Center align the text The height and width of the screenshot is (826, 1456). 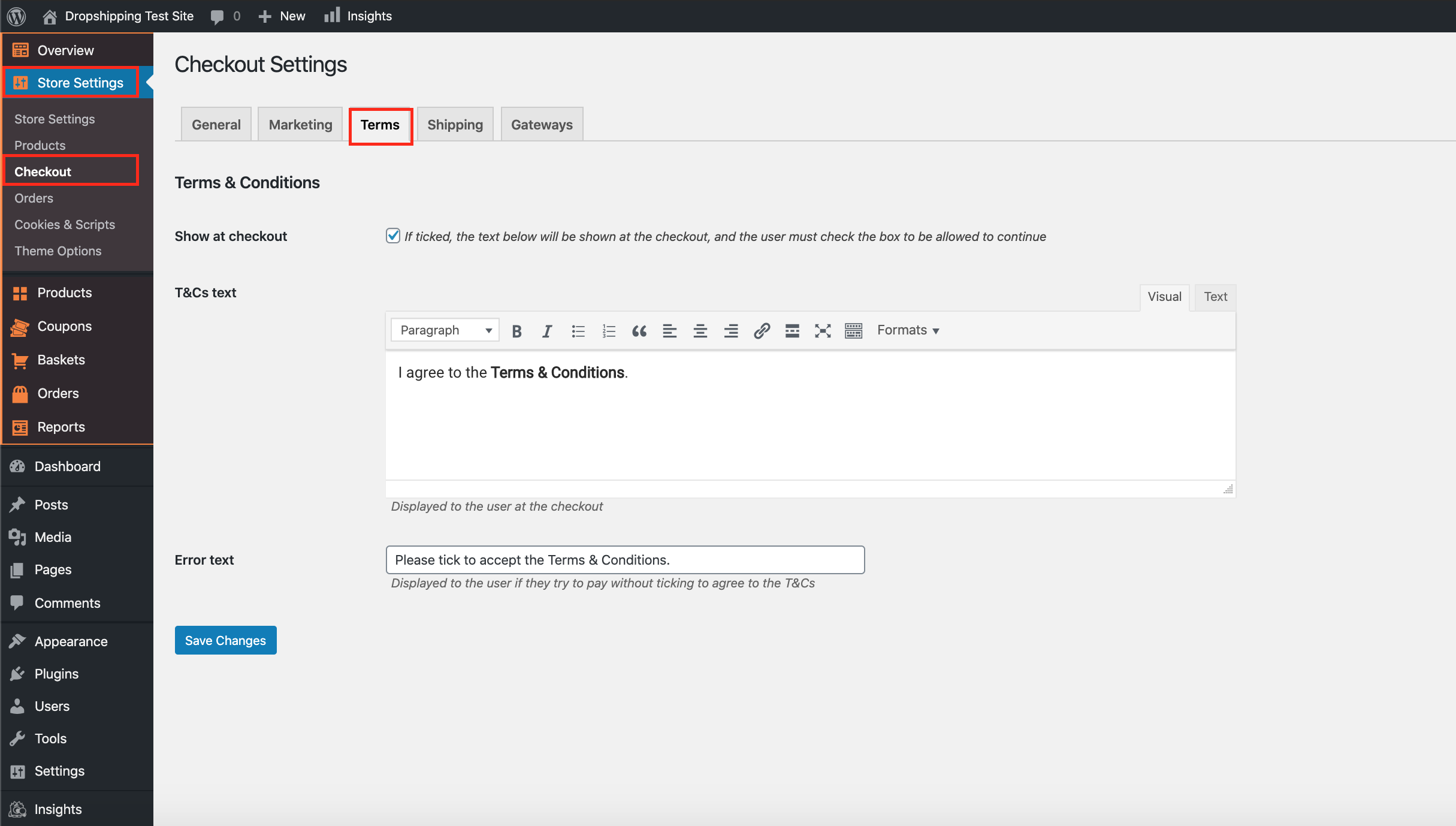tap(700, 331)
